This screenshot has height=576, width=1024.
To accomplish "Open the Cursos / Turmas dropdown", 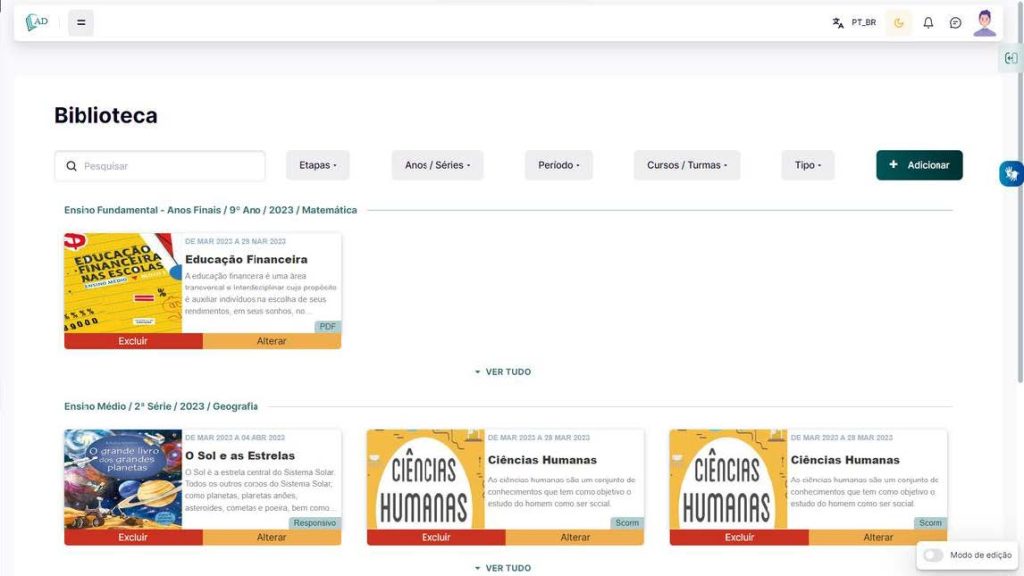I will click(687, 165).
